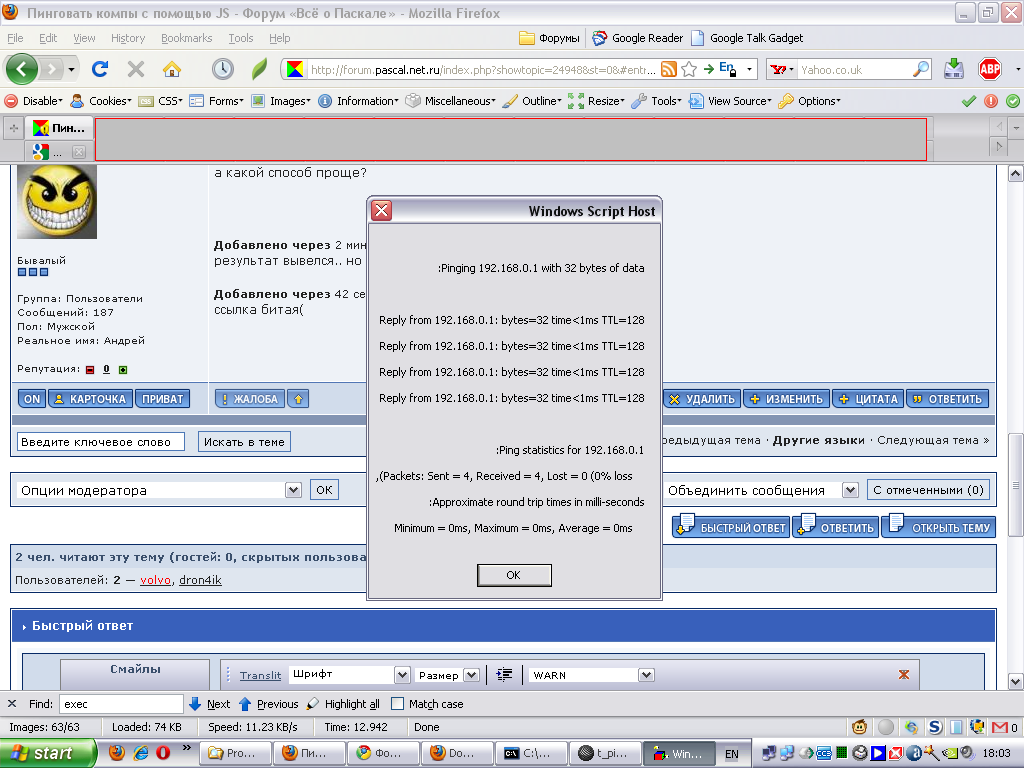Viewport: 1024px width, 768px height.
Task: Click the Adblock Plus ABP icon
Action: click(990, 69)
